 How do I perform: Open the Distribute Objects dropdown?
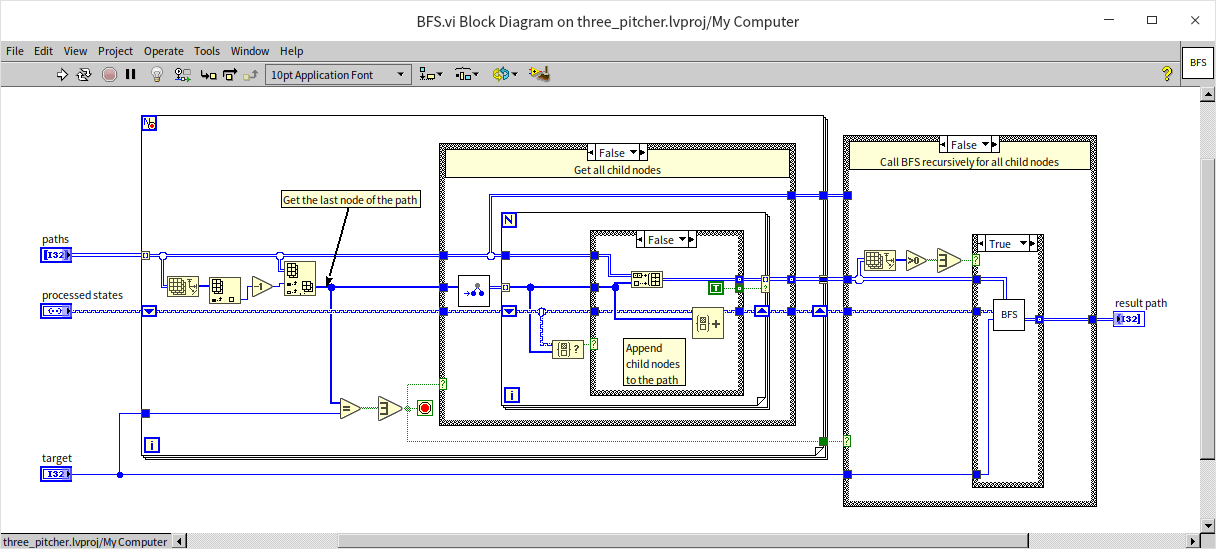467,74
